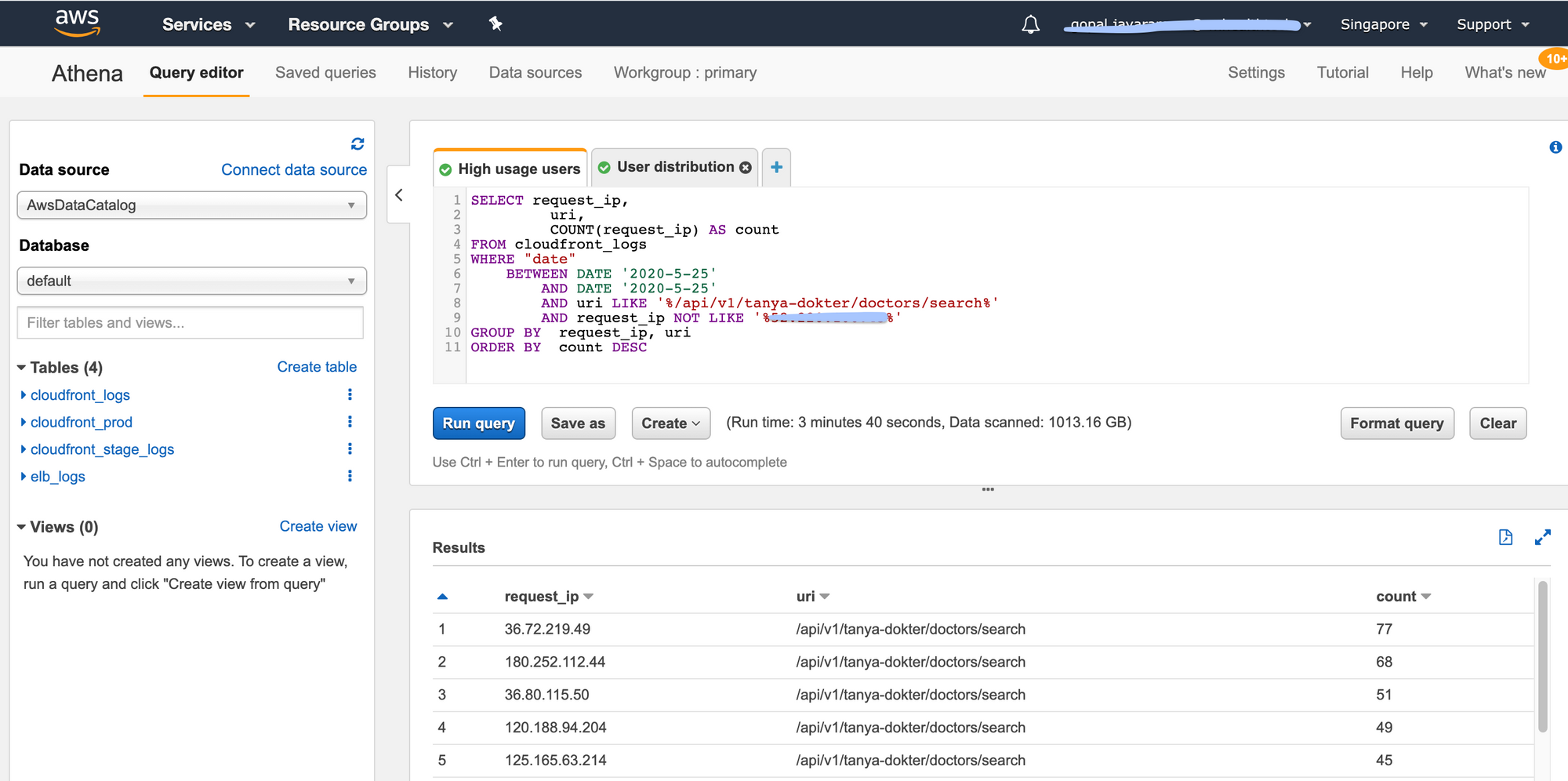Click Create table link

click(x=317, y=367)
